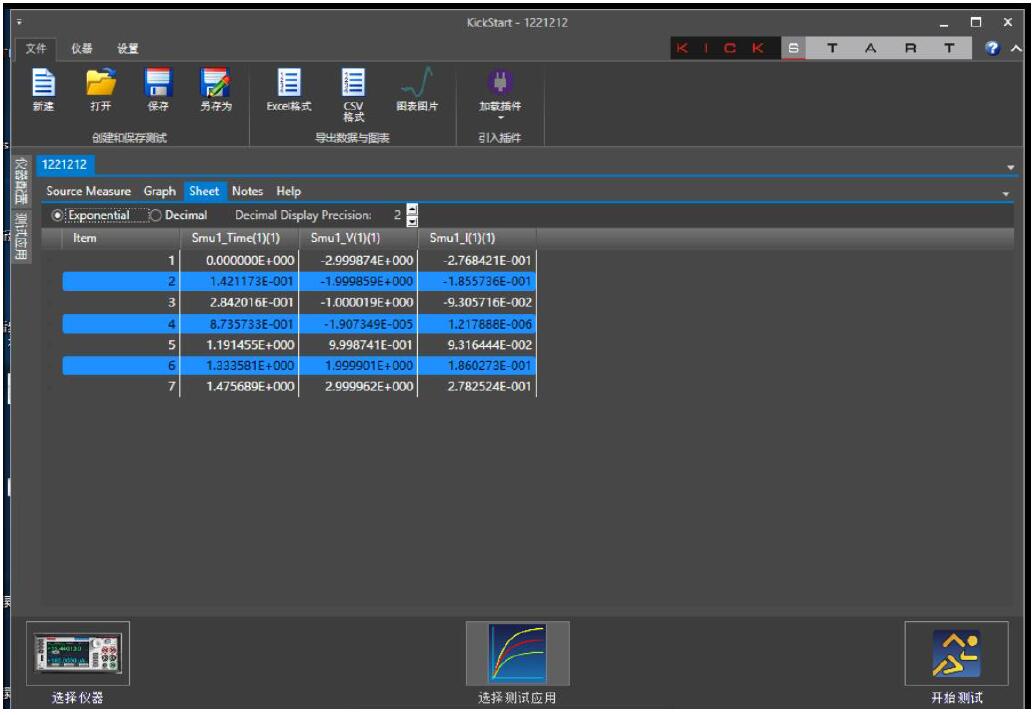Expand the tab list arrow beside 1221212
This screenshot has height=715, width=1034.
pyautogui.click(x=1010, y=167)
